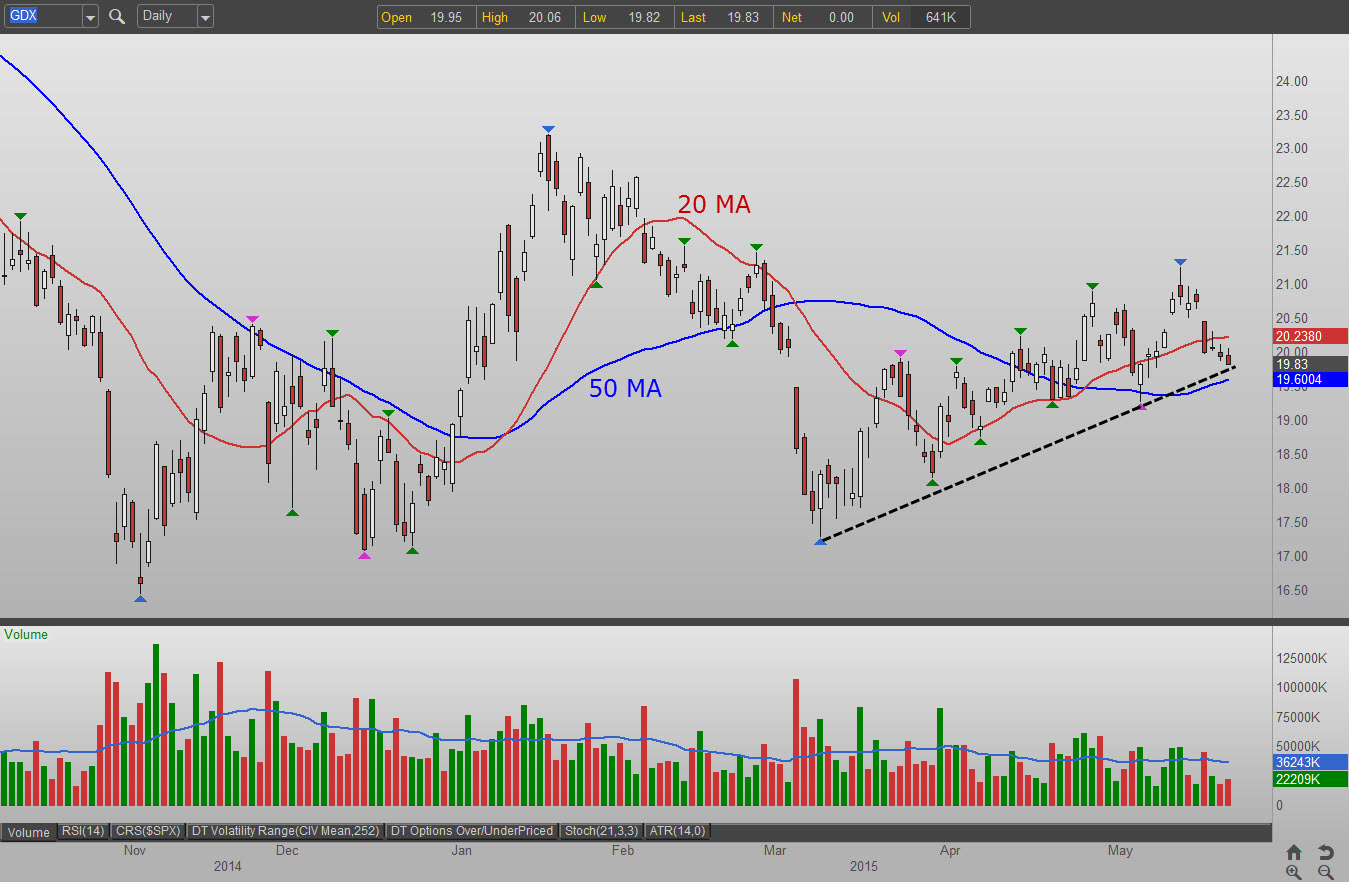Click the Low 19.82 quote field

(624, 17)
